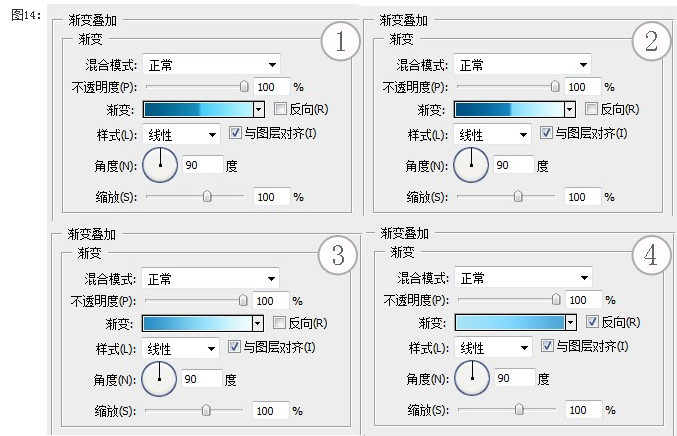
Task: Toggle 与图层对齐 checkbox in panel 3
Action: tap(235, 347)
